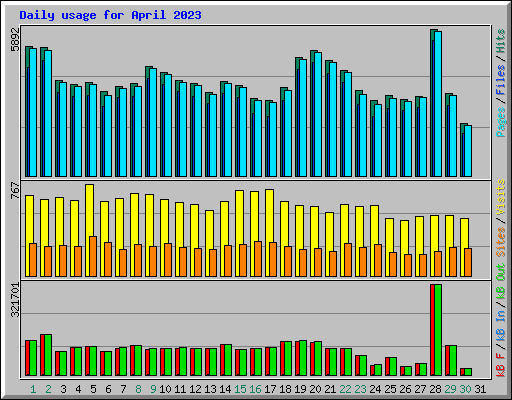Select day label "12" on the x-axis
The width and height of the screenshot is (512, 400).
click(195, 389)
